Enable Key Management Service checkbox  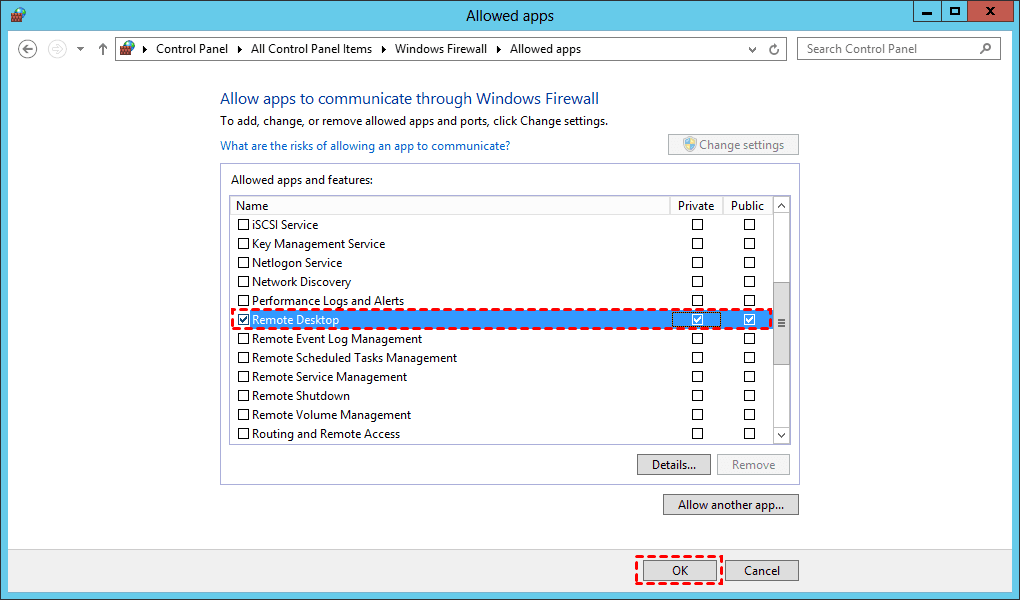tap(243, 243)
